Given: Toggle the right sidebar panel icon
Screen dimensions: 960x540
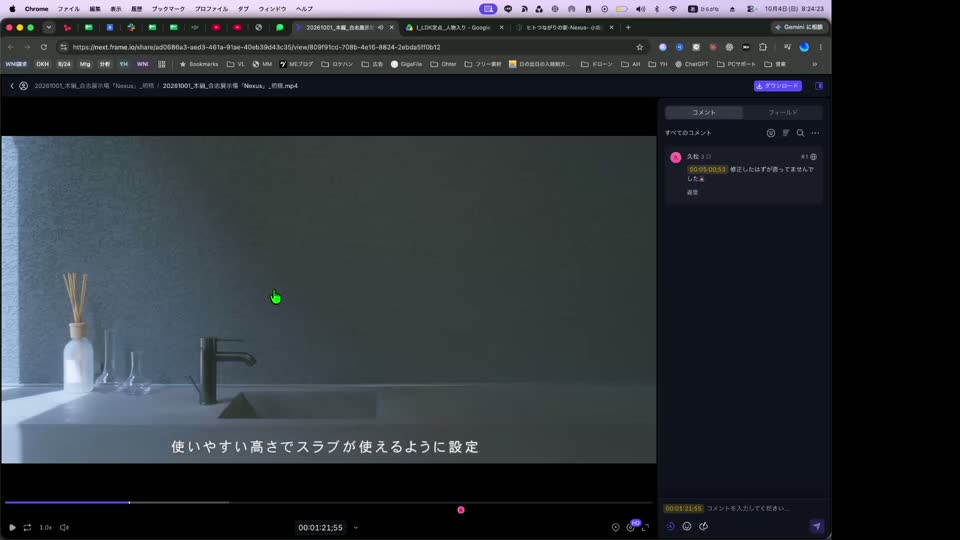Looking at the screenshot, I should [819, 86].
